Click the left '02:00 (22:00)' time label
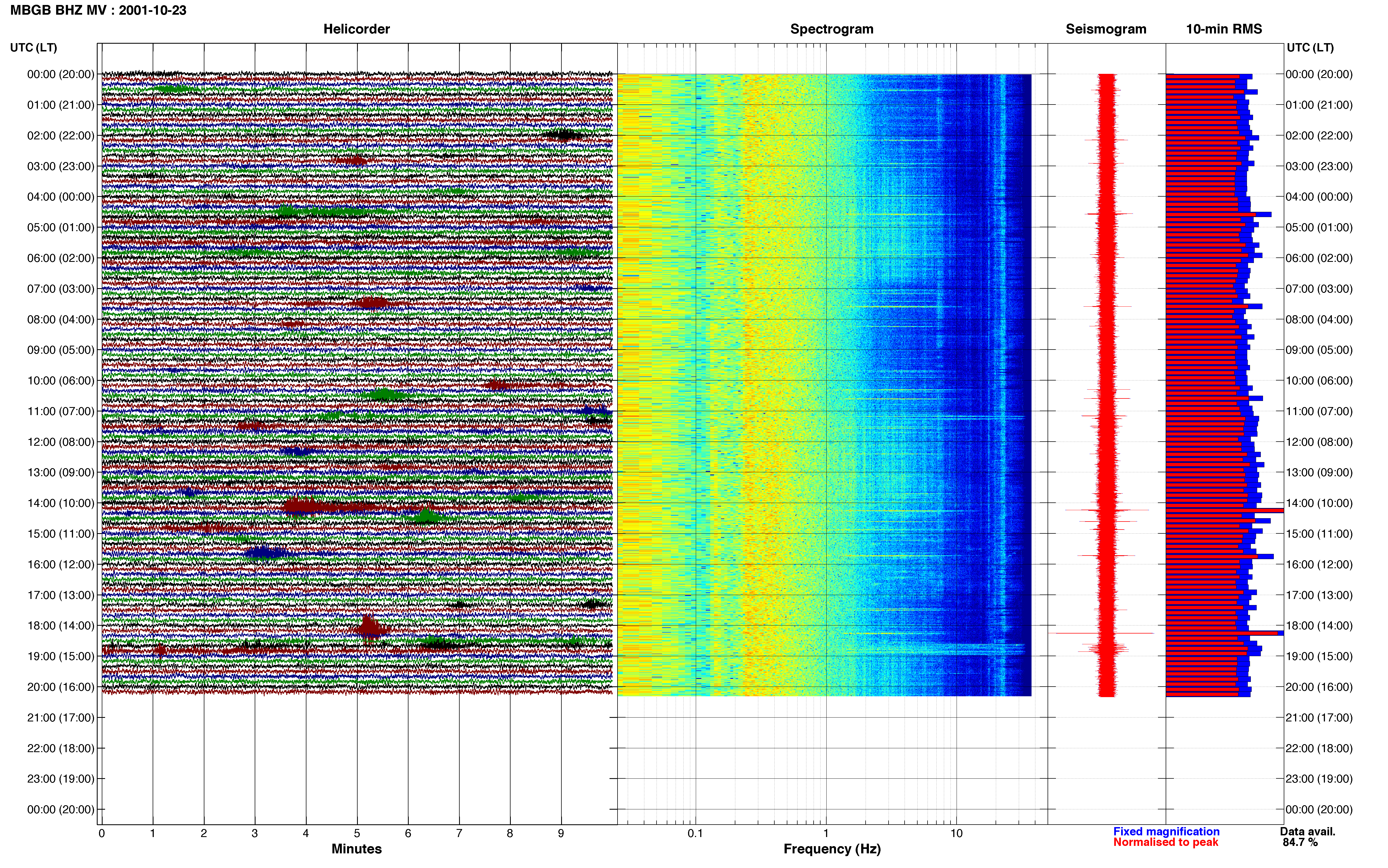The height and width of the screenshot is (868, 1388). click(x=61, y=135)
